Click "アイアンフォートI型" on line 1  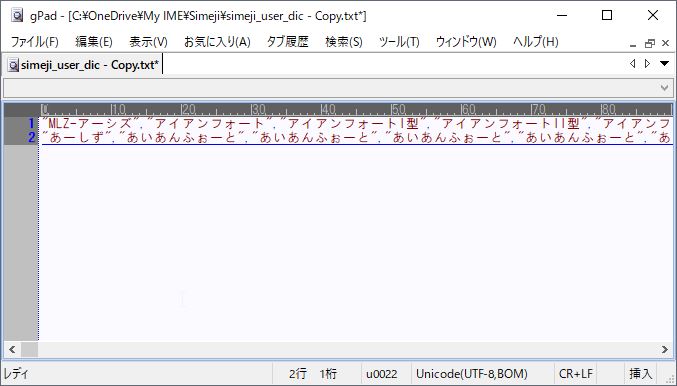click(x=353, y=124)
